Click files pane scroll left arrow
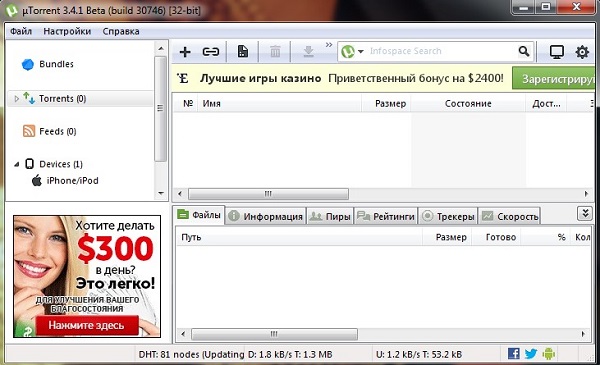The height and width of the screenshot is (365, 600). pyautogui.click(x=183, y=334)
